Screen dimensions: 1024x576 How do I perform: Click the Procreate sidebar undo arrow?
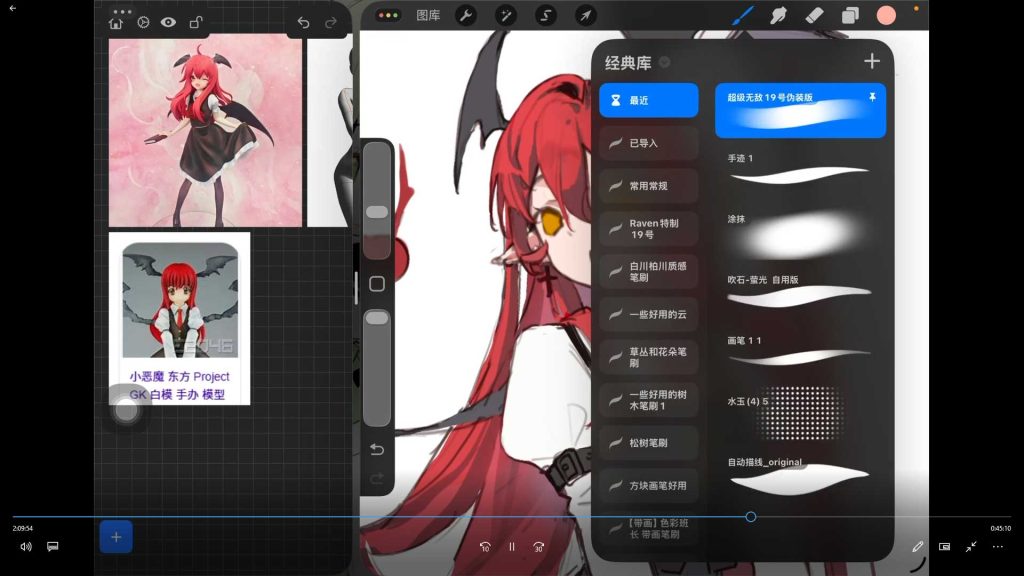pyautogui.click(x=377, y=449)
